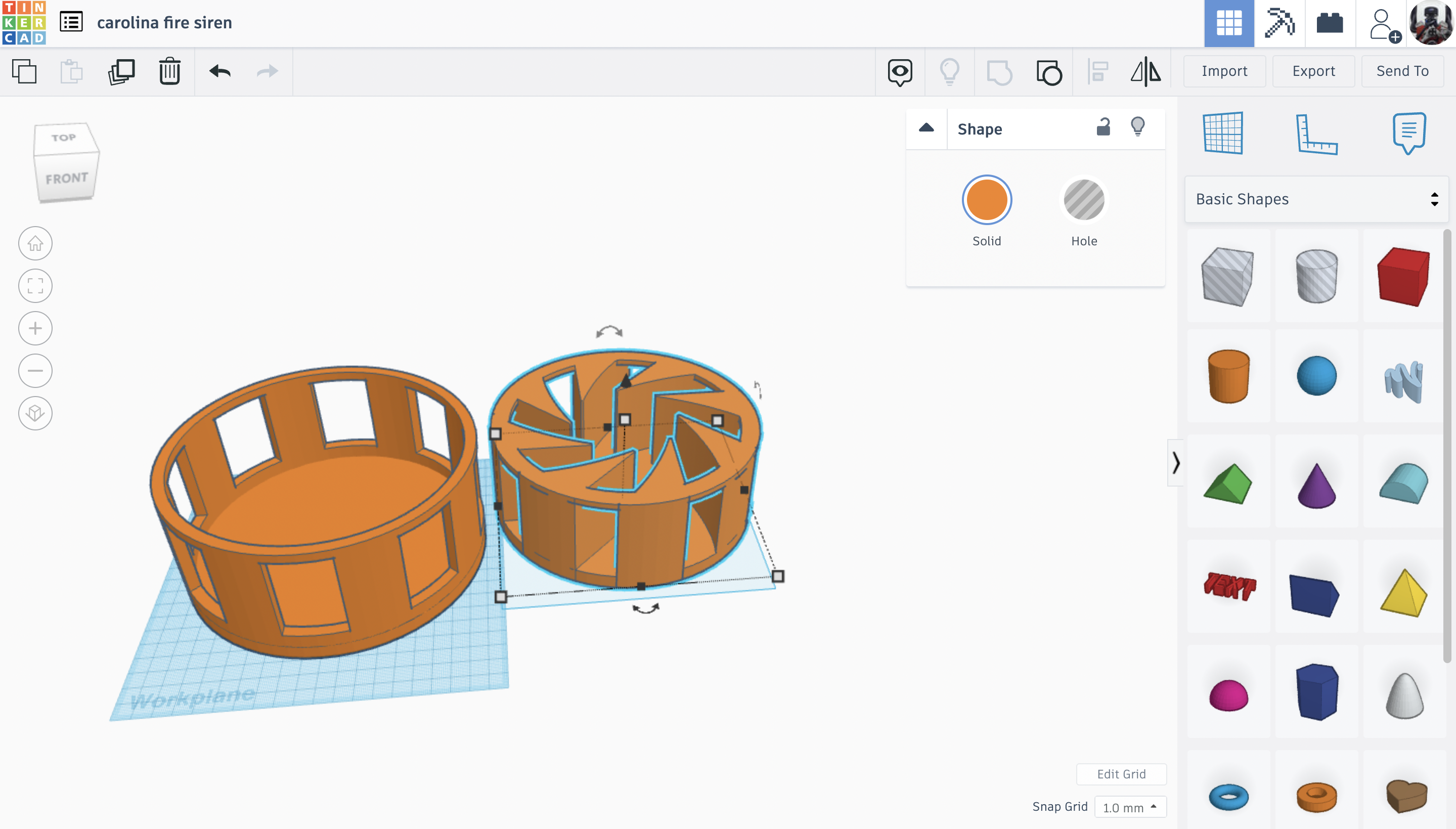This screenshot has height=829, width=1456.
Task: Click the Export button
Action: pos(1313,71)
